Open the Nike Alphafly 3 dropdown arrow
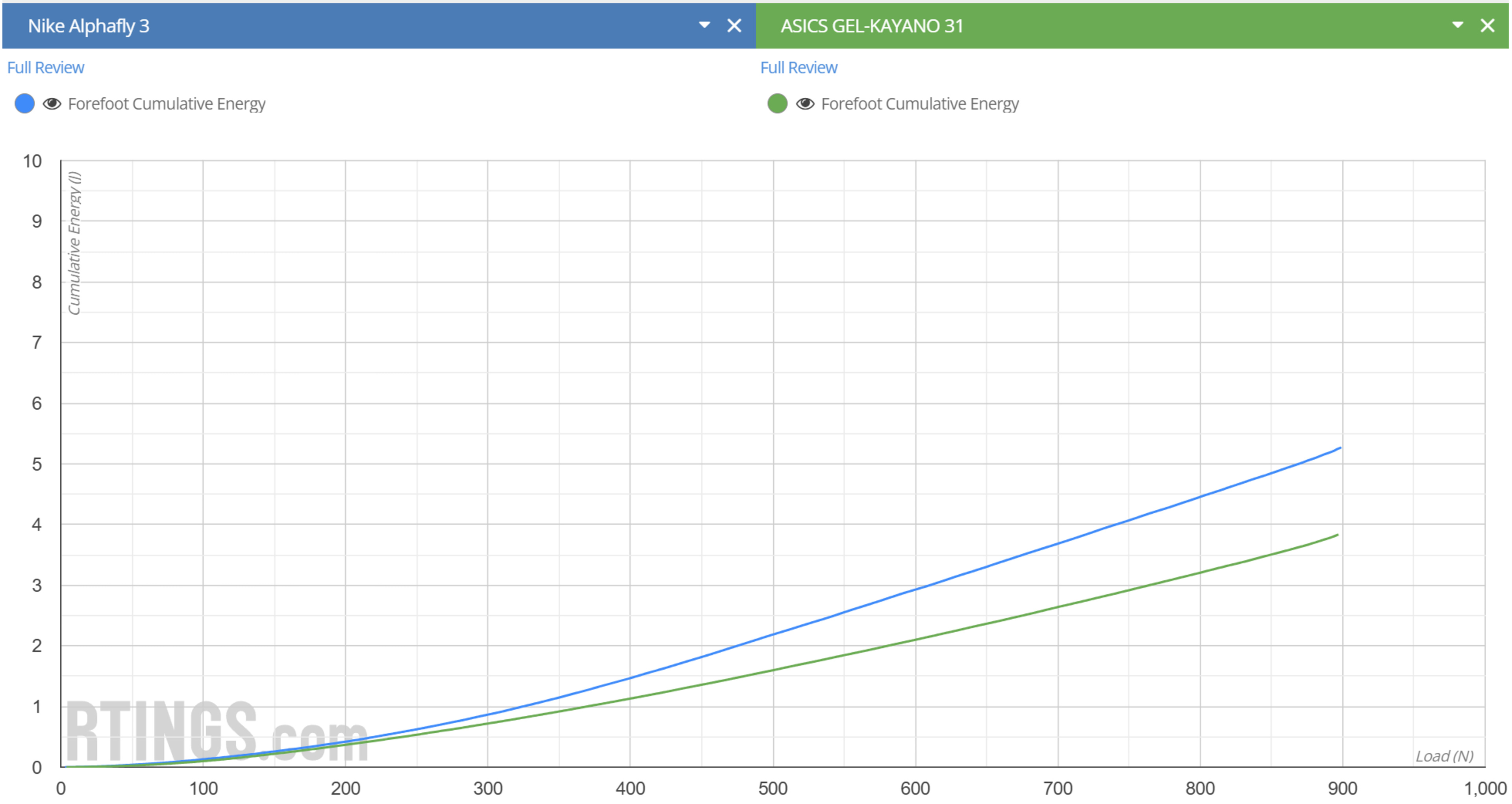Screen dimensions: 1512x804 [x=704, y=25]
